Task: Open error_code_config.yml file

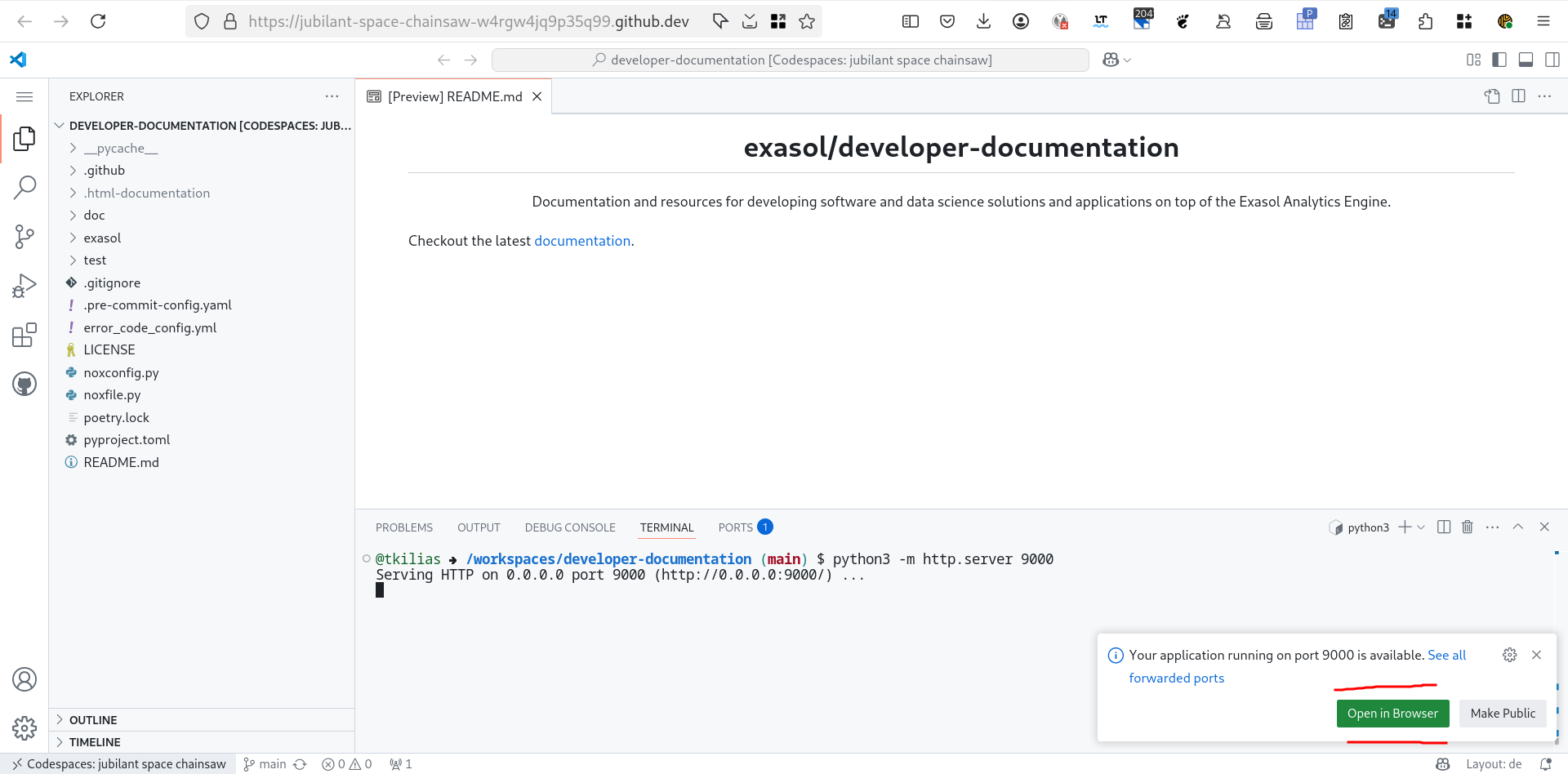Action: 202,327
